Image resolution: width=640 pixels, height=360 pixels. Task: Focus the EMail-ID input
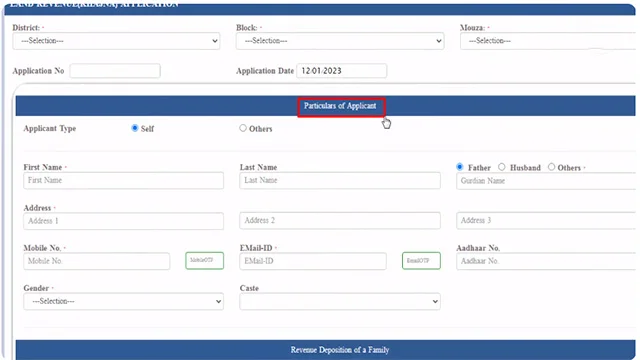(x=313, y=261)
